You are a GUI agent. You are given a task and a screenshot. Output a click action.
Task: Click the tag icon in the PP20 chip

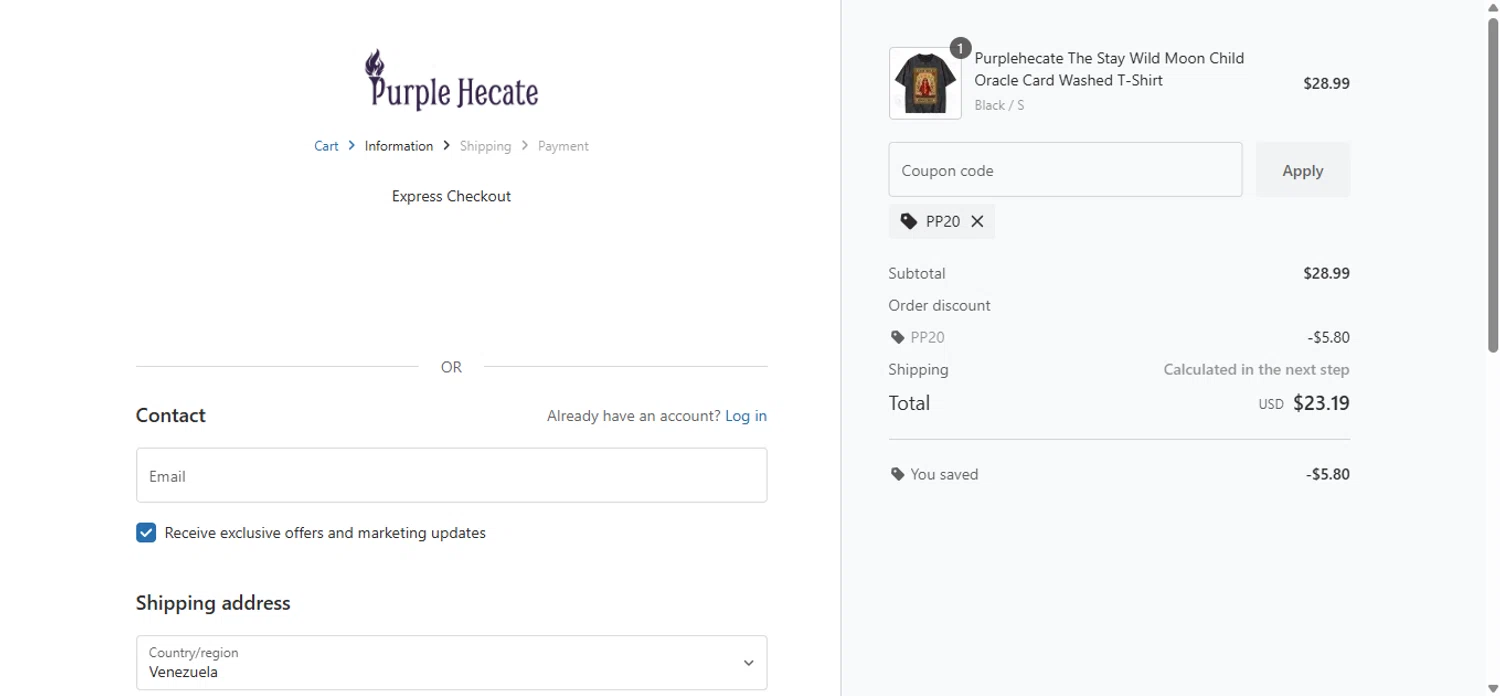coord(908,222)
